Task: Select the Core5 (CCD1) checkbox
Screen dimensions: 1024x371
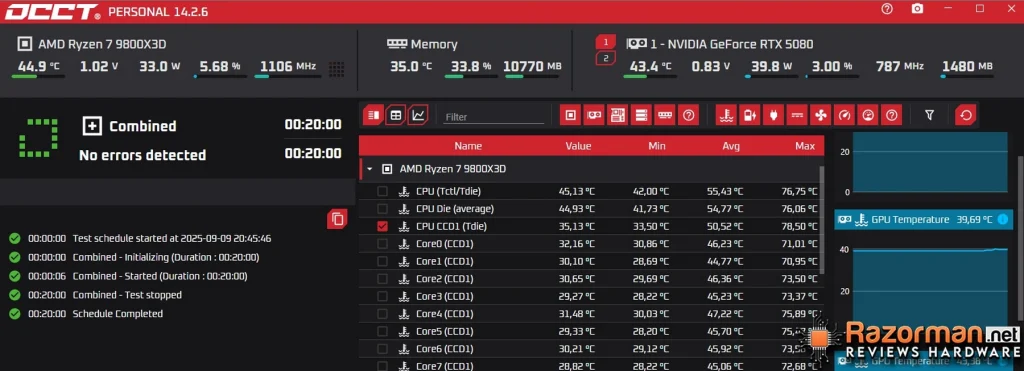Action: pos(383,331)
